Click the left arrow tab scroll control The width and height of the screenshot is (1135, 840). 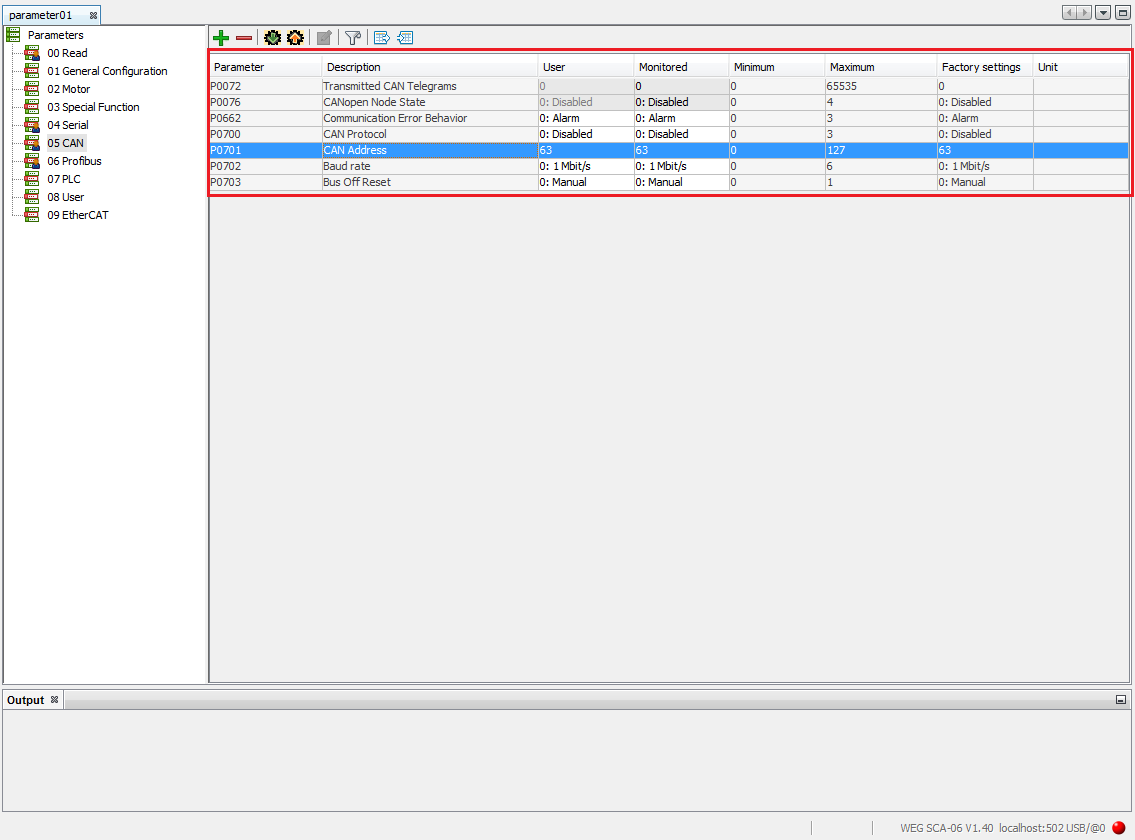1068,11
